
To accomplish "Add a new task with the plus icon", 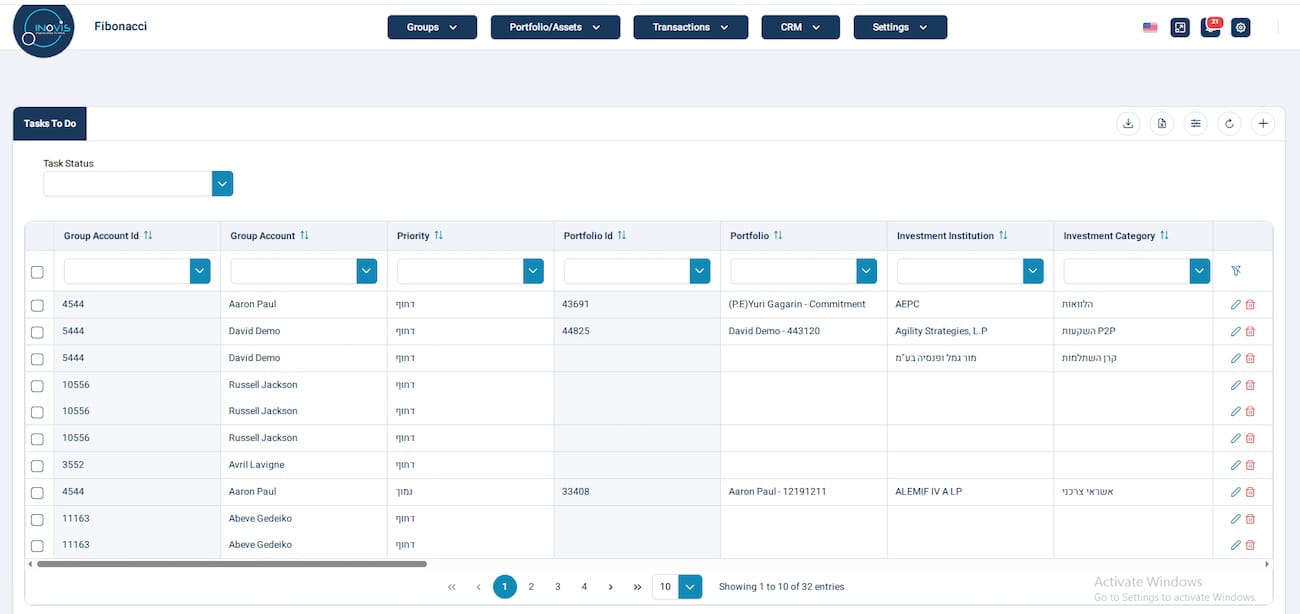I will (x=1263, y=124).
